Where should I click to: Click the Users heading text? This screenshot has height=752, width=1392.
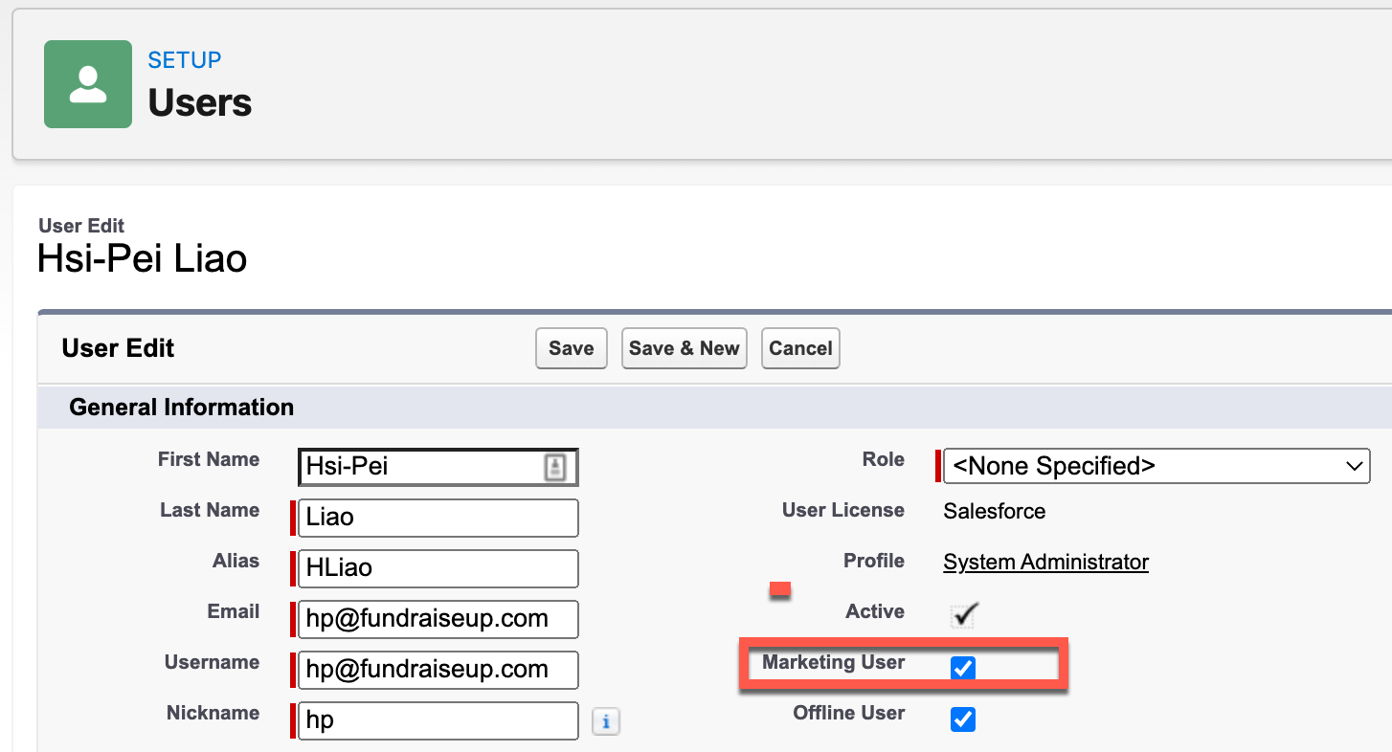(x=200, y=102)
